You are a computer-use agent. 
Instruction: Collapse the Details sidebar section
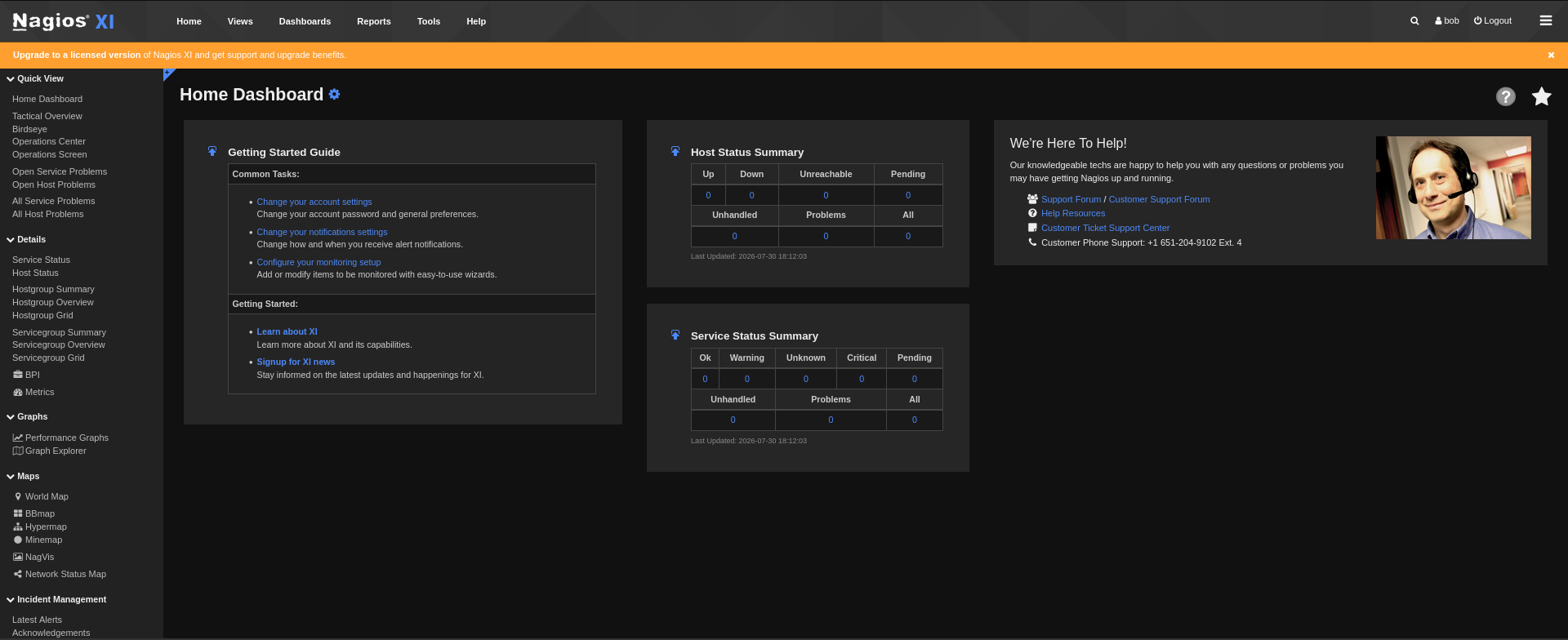pyautogui.click(x=26, y=240)
